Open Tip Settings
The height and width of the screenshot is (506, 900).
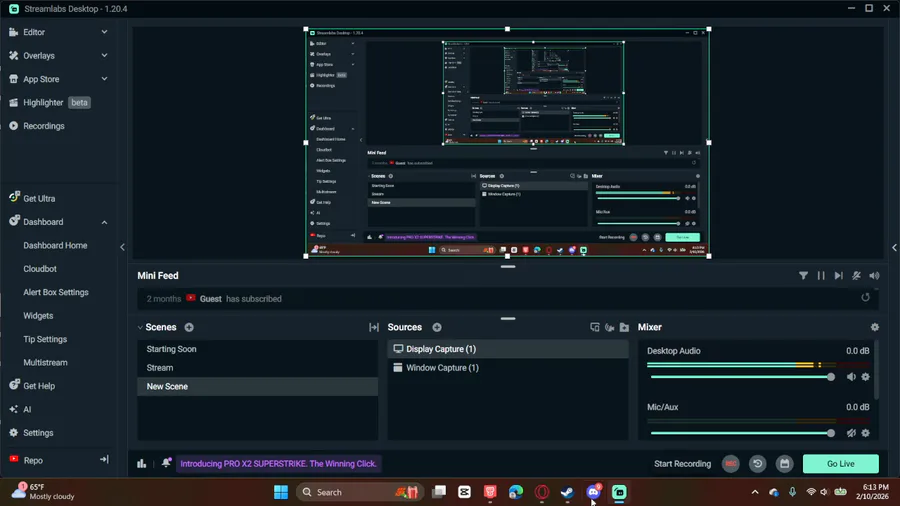[45, 340]
